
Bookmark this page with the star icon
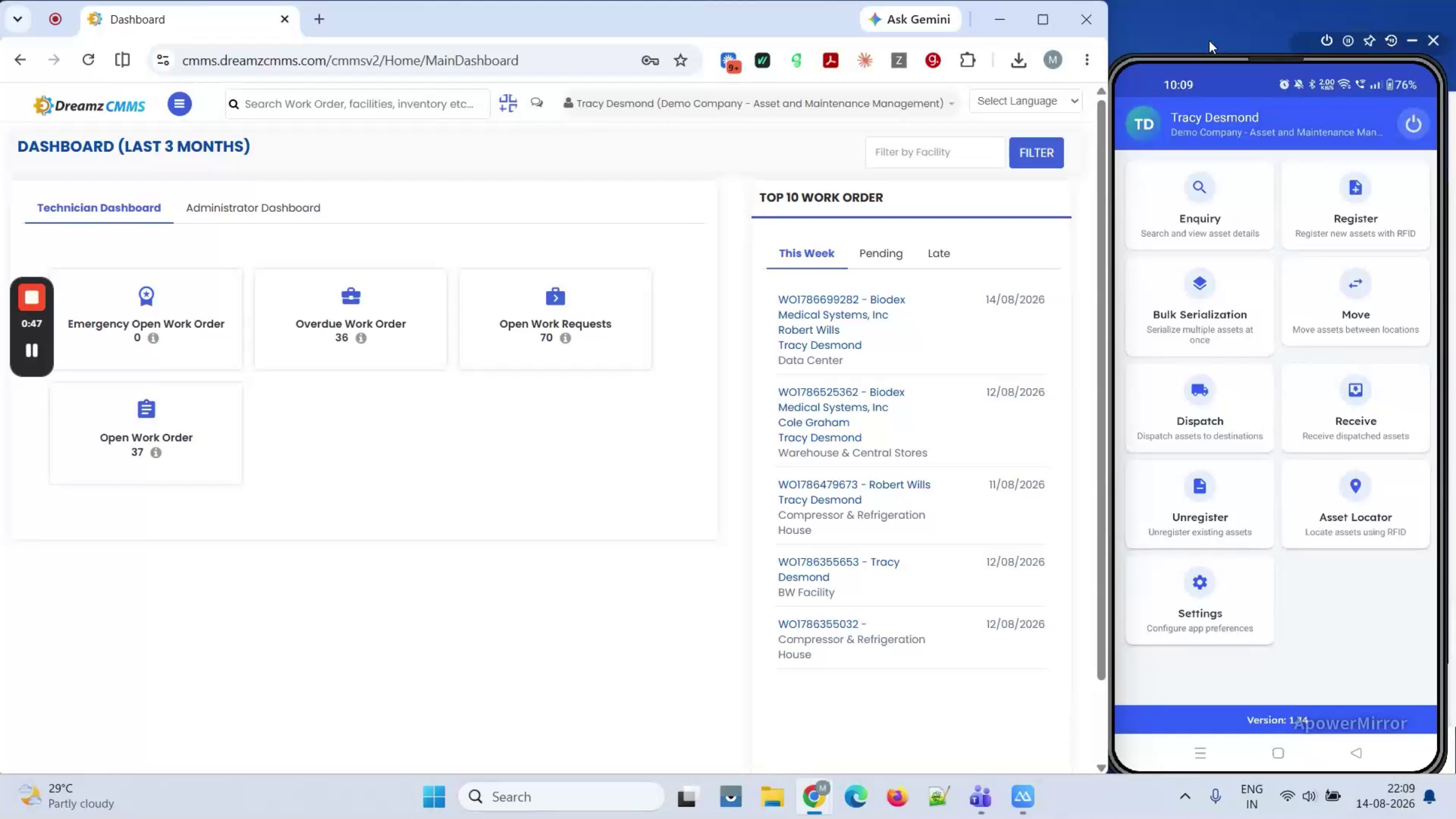pyautogui.click(x=681, y=60)
